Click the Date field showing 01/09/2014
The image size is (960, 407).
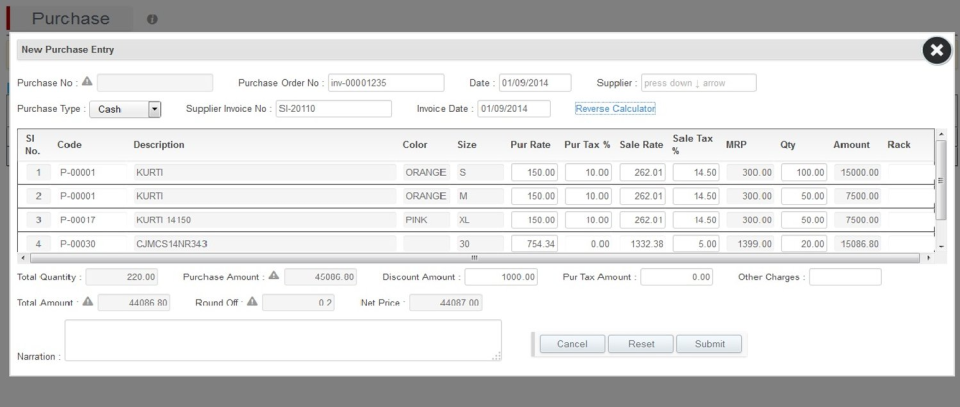[x=535, y=83]
